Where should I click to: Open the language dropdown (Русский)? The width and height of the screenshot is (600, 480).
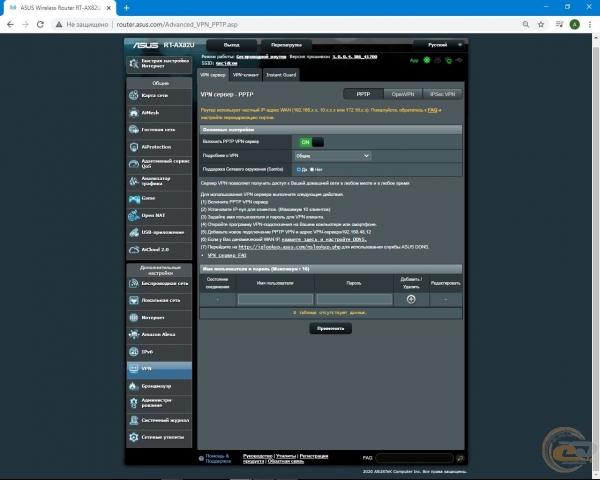click(439, 45)
